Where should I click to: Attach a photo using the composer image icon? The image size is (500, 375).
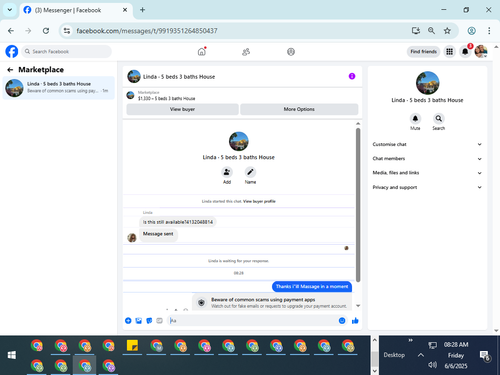(139, 321)
